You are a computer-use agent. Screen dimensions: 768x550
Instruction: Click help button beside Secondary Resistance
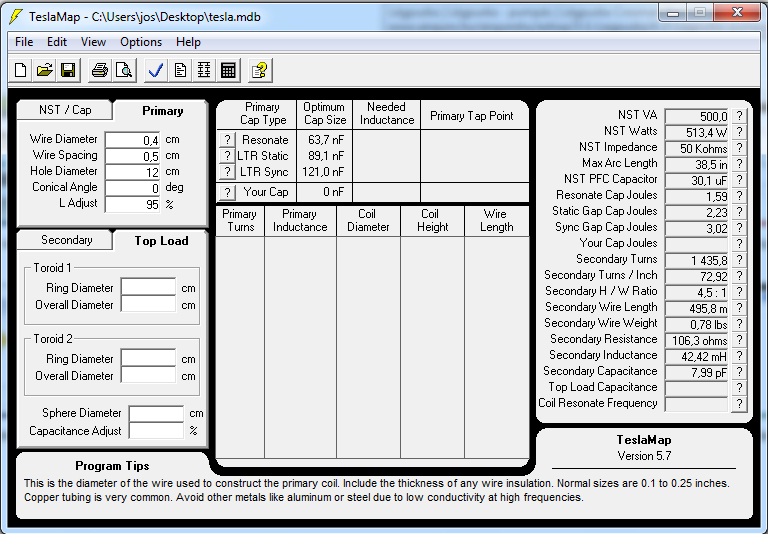click(x=739, y=340)
